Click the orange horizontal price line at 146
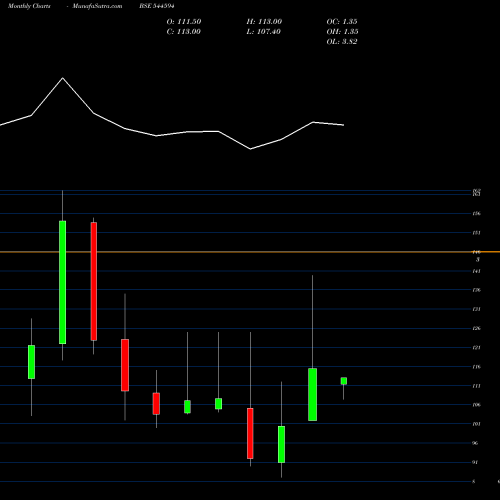Image resolution: width=500 pixels, height=500 pixels. point(250,252)
